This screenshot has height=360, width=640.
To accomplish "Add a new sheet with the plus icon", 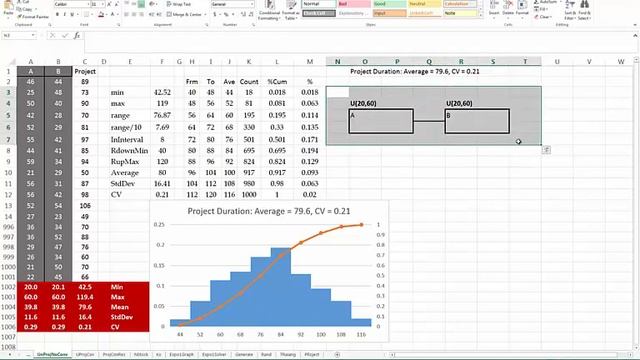I will click(x=337, y=355).
